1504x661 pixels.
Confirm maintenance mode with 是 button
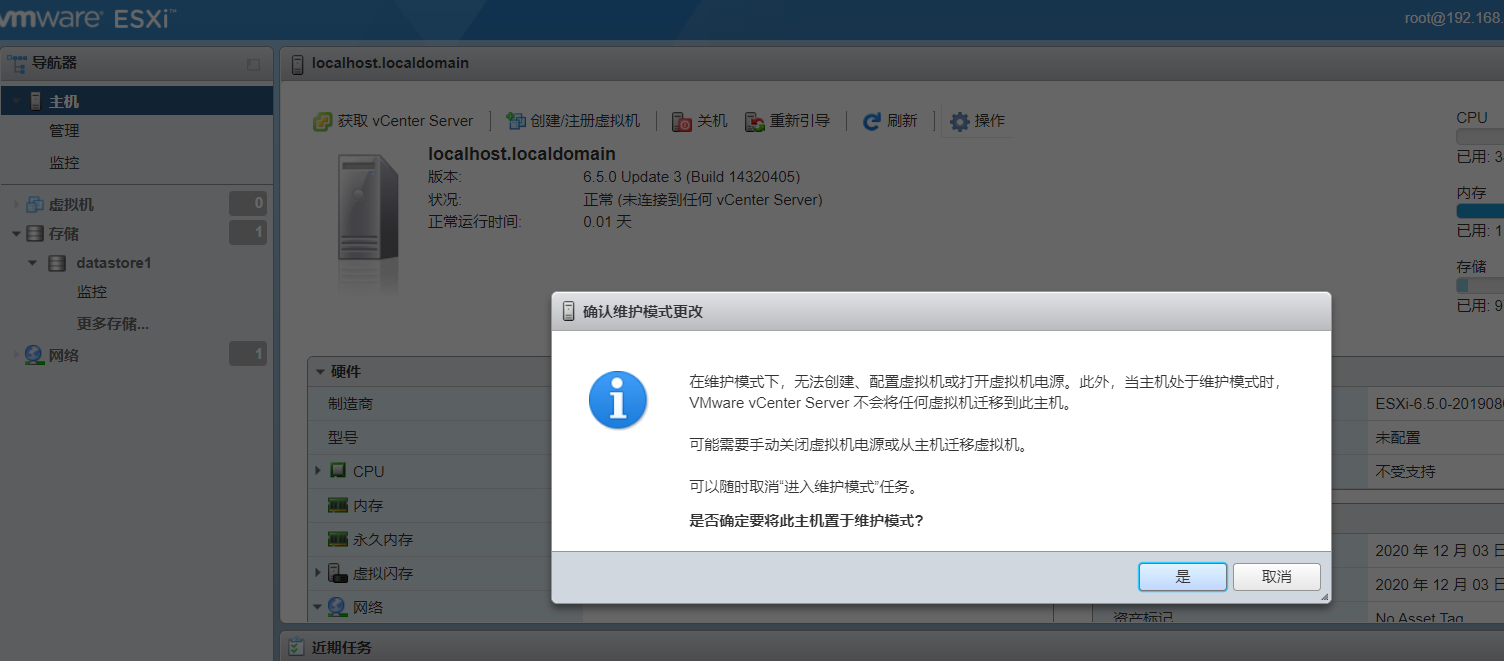coord(1182,577)
